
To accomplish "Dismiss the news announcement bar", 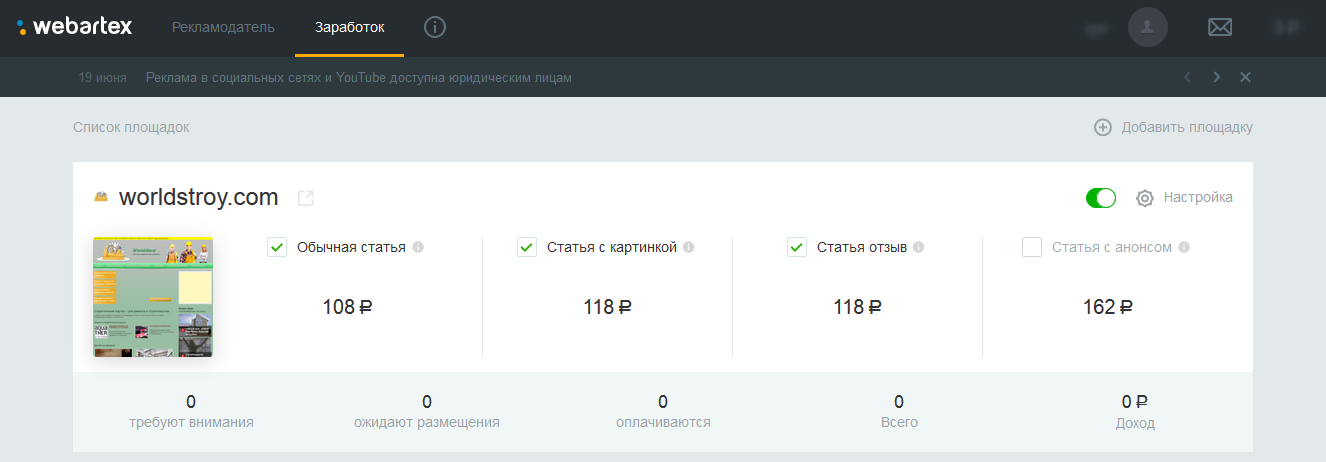I will 1245,77.
